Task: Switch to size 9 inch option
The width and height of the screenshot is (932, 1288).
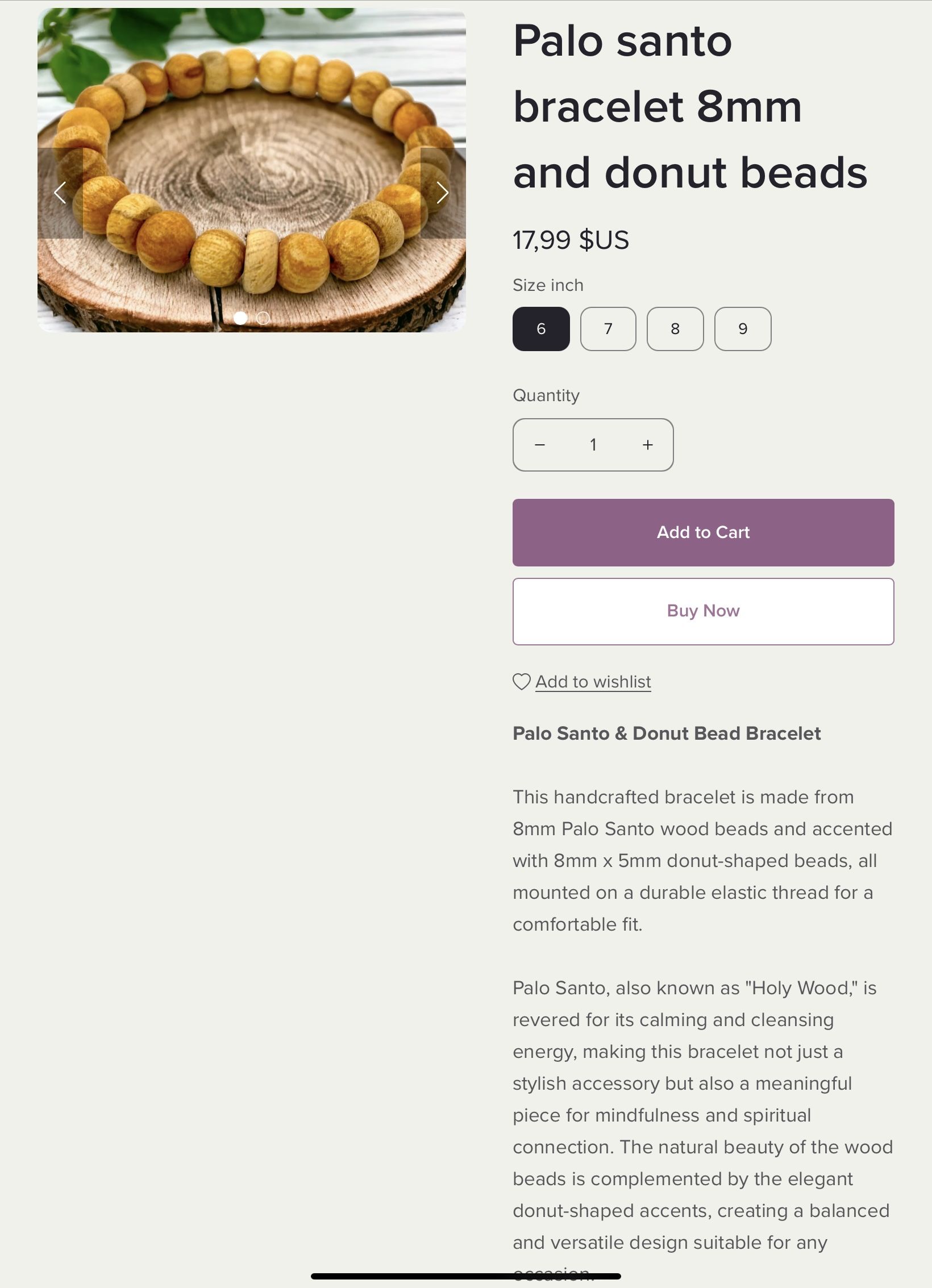Action: (743, 329)
